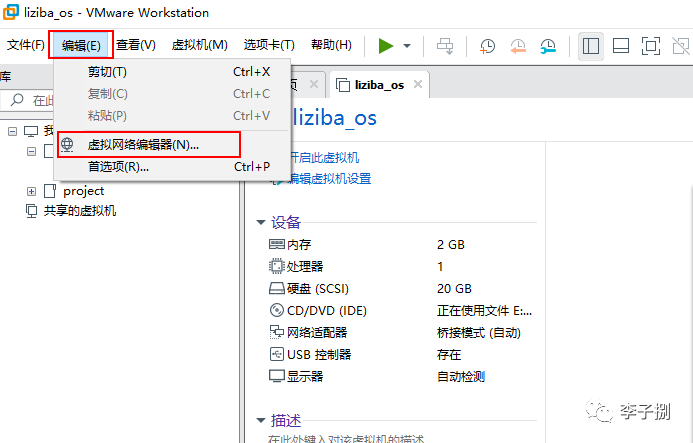
Task: Open power options dropdown arrow beside play
Action: coord(407,46)
